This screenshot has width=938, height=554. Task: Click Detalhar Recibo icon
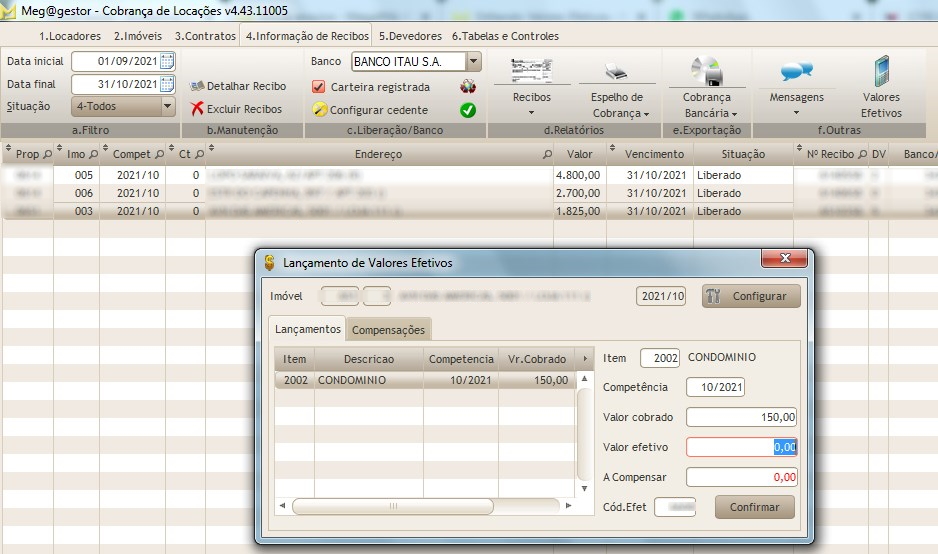pos(198,87)
